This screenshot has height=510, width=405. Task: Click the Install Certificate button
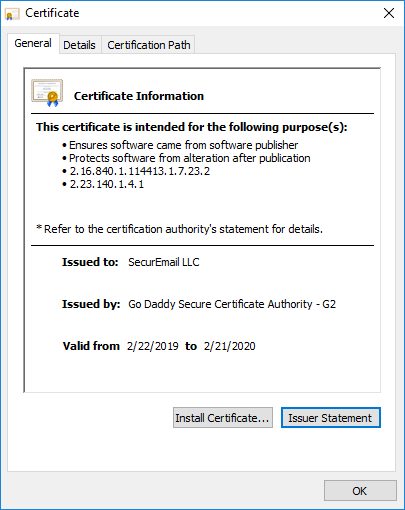click(x=223, y=418)
